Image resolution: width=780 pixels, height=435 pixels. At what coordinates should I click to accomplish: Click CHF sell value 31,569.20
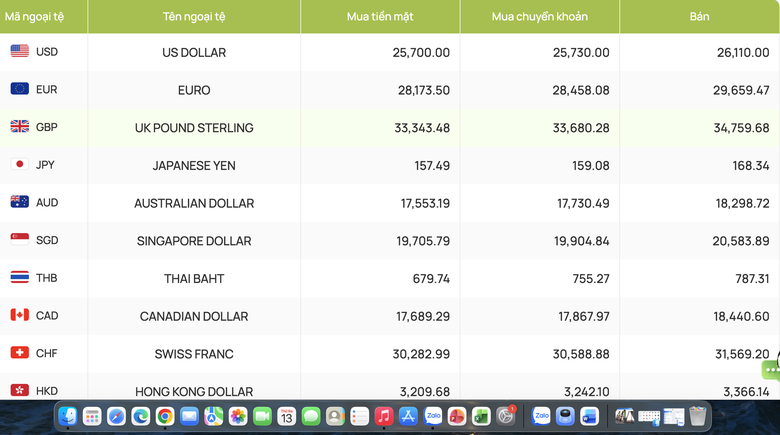[x=742, y=354]
